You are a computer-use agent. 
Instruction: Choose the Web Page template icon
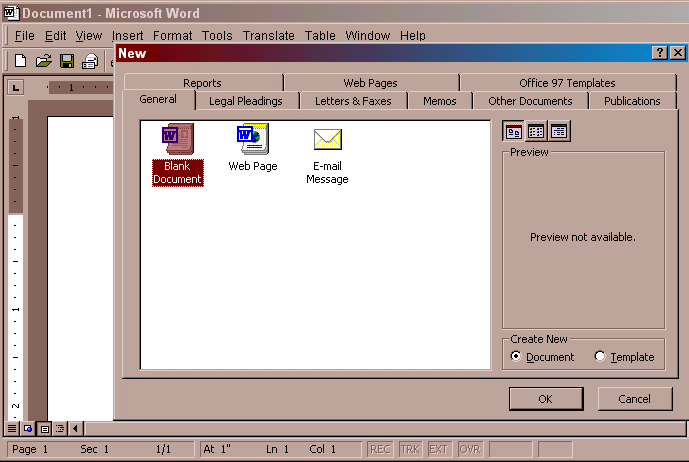(x=252, y=141)
